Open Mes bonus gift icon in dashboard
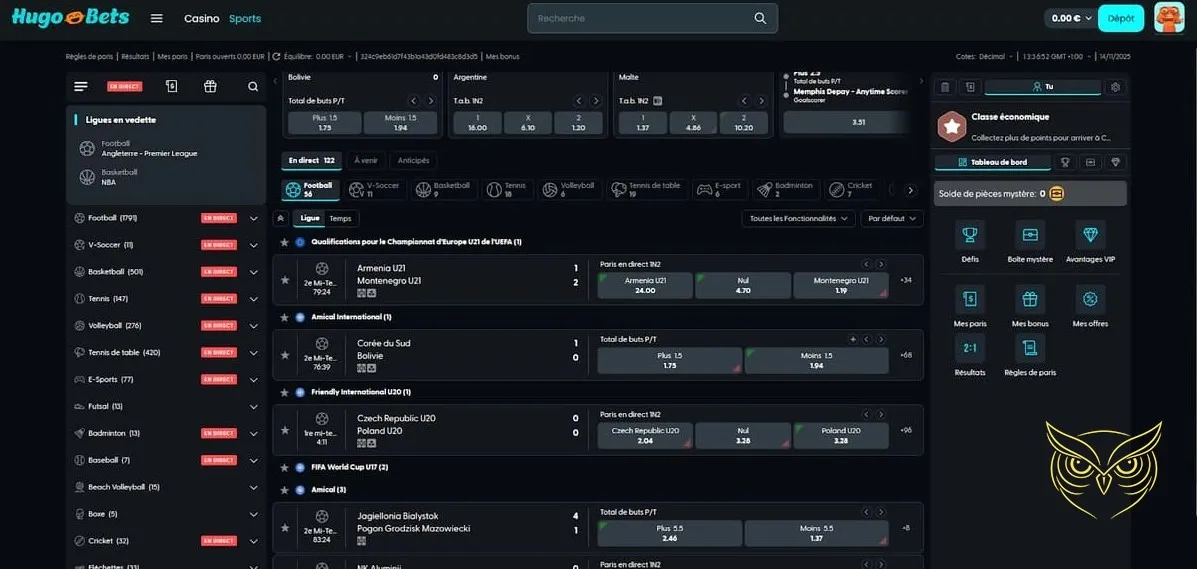This screenshot has width=1197, height=569. point(1029,300)
